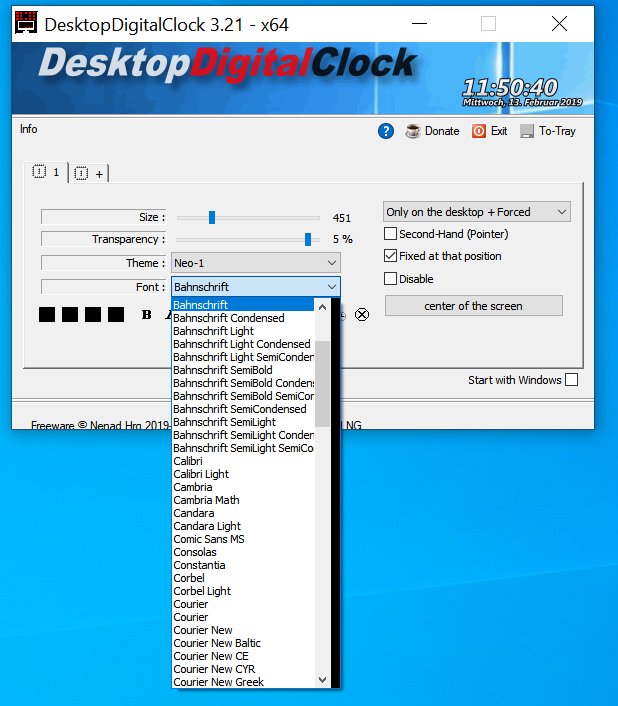
Task: Click the red Exit power icon
Action: [478, 131]
